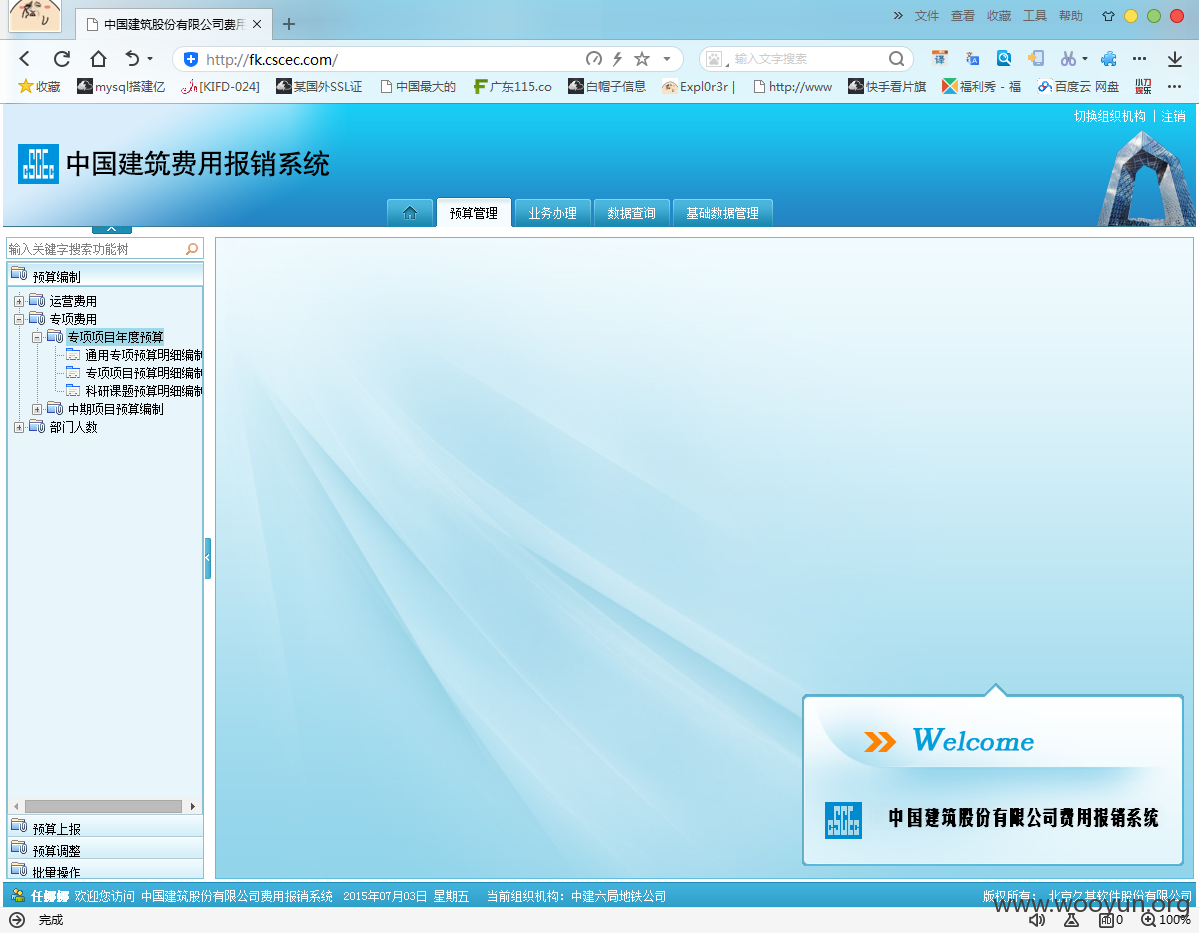Click the shield security icon in address bar

(x=191, y=59)
